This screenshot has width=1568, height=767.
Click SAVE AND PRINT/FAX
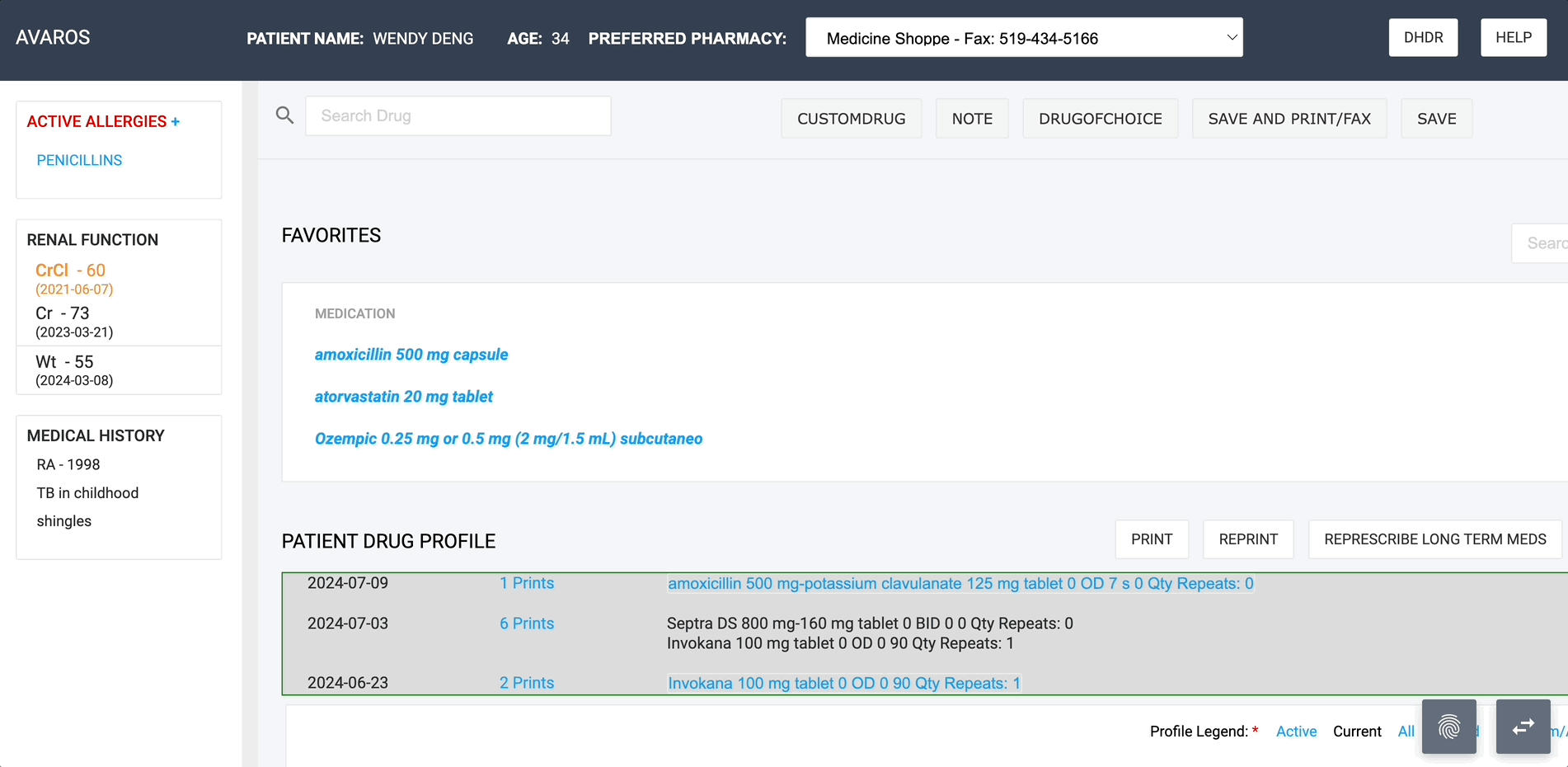pos(1289,119)
